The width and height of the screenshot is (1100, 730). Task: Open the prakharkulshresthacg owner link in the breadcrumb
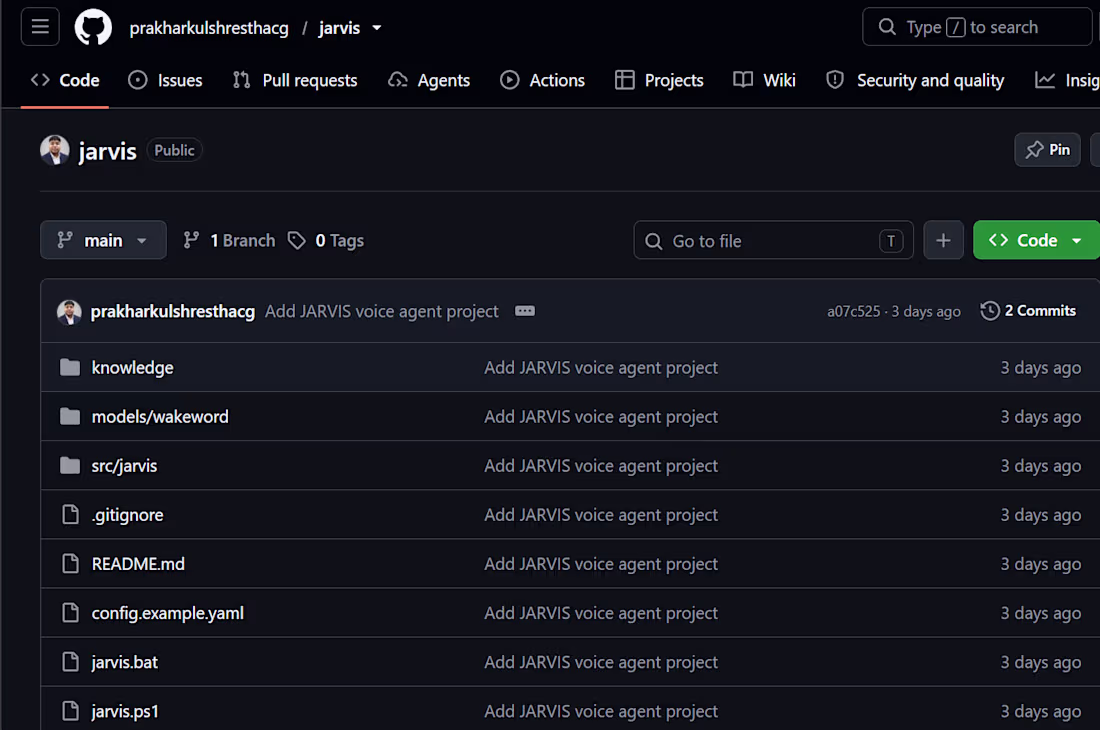(x=209, y=28)
